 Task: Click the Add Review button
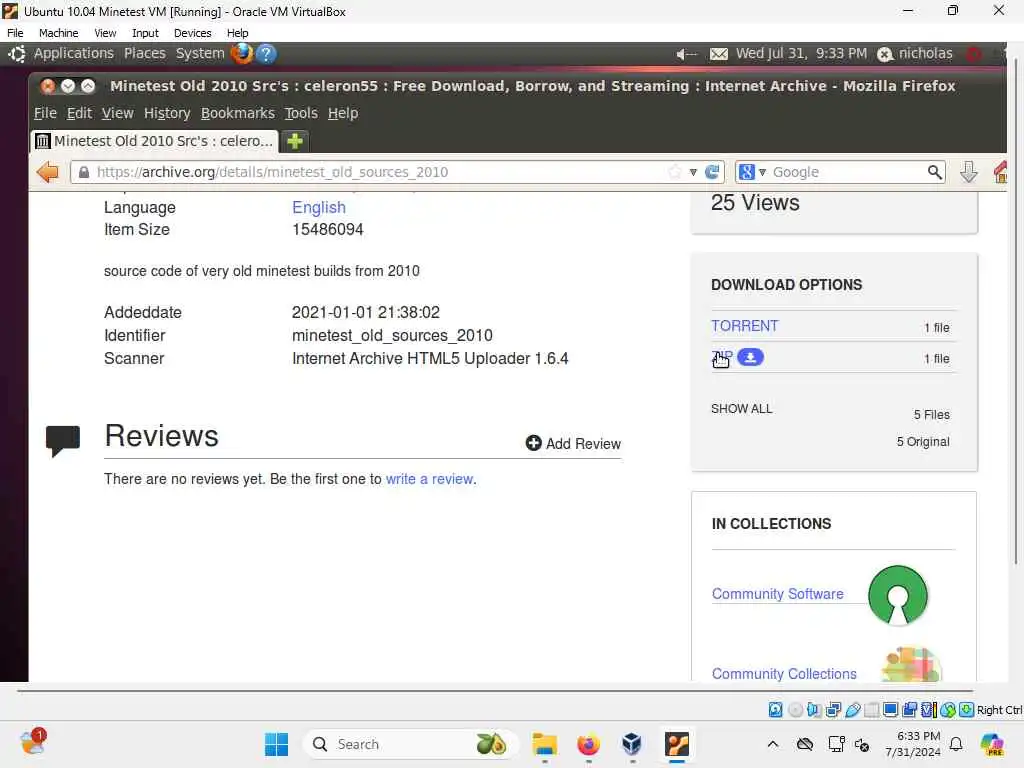[573, 443]
